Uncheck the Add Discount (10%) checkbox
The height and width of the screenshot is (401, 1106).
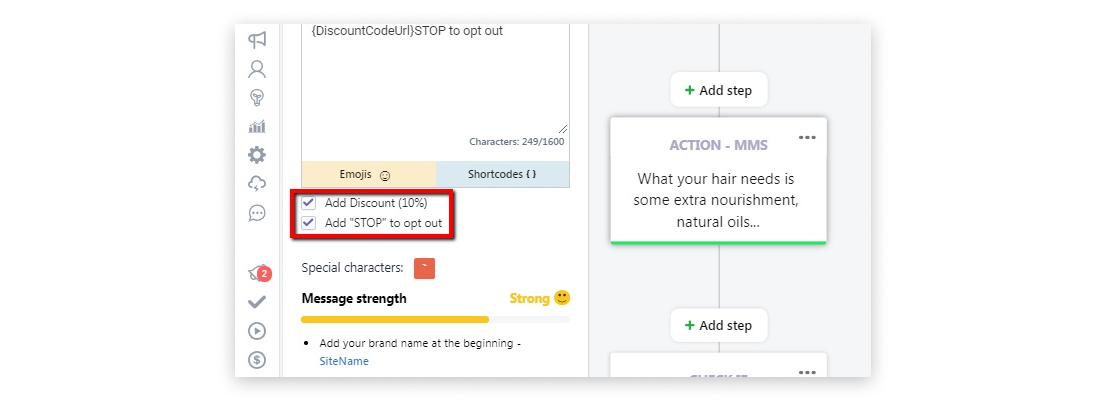[x=308, y=203]
